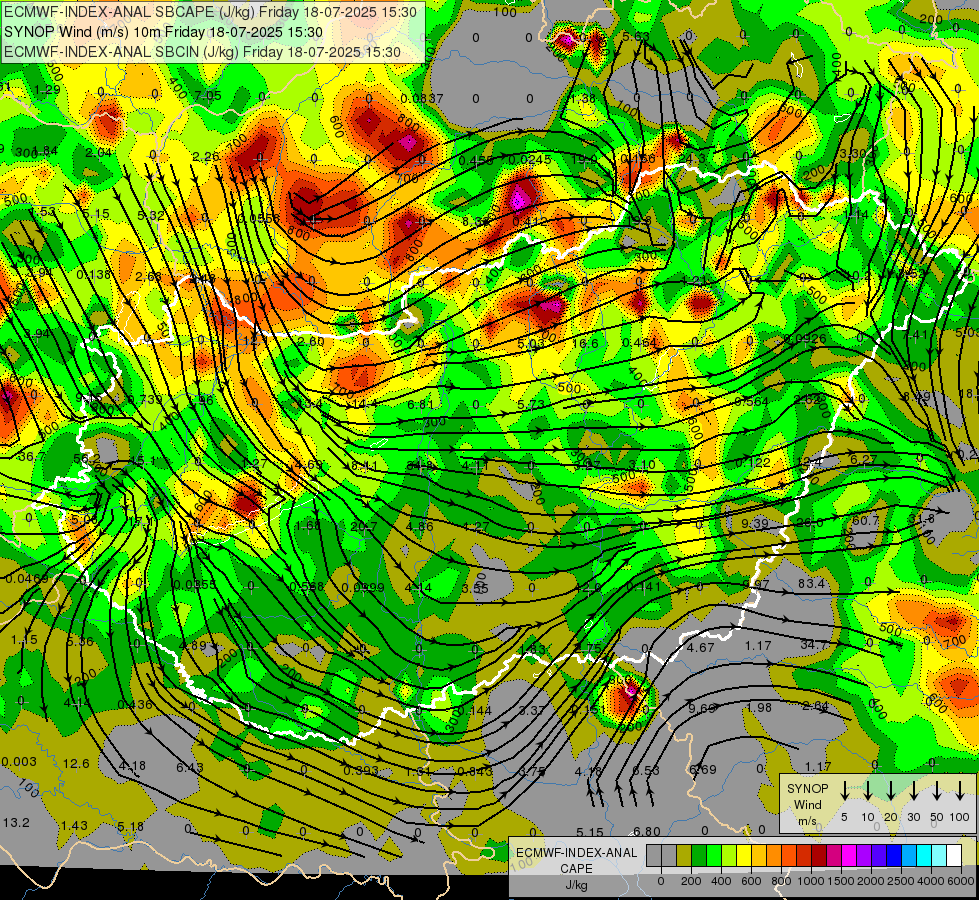
Task: Click the '0.739' value on the map
Action: [144, 400]
